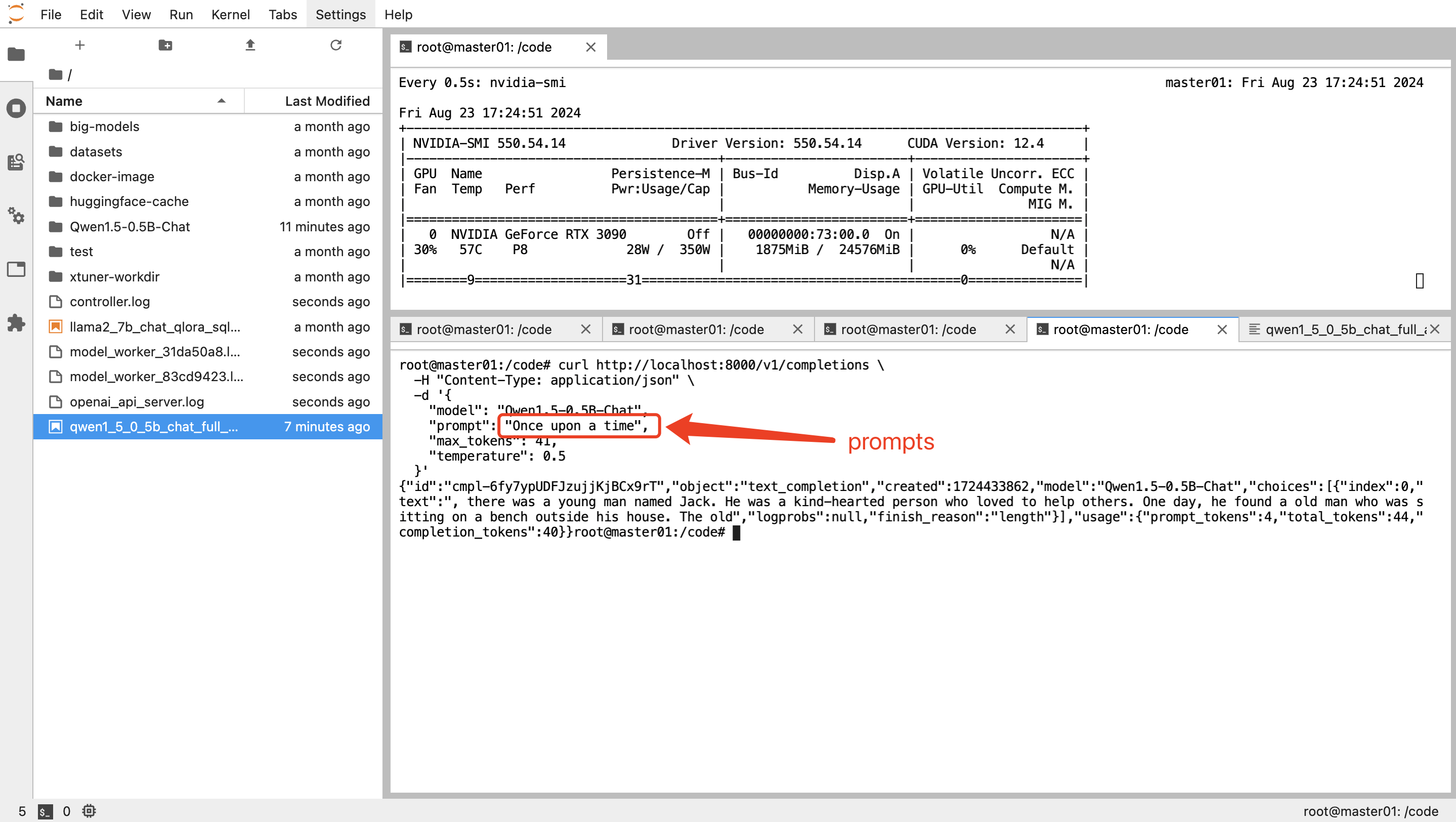1456x822 pixels.
Task: Open the Kernel menu
Action: 230,14
